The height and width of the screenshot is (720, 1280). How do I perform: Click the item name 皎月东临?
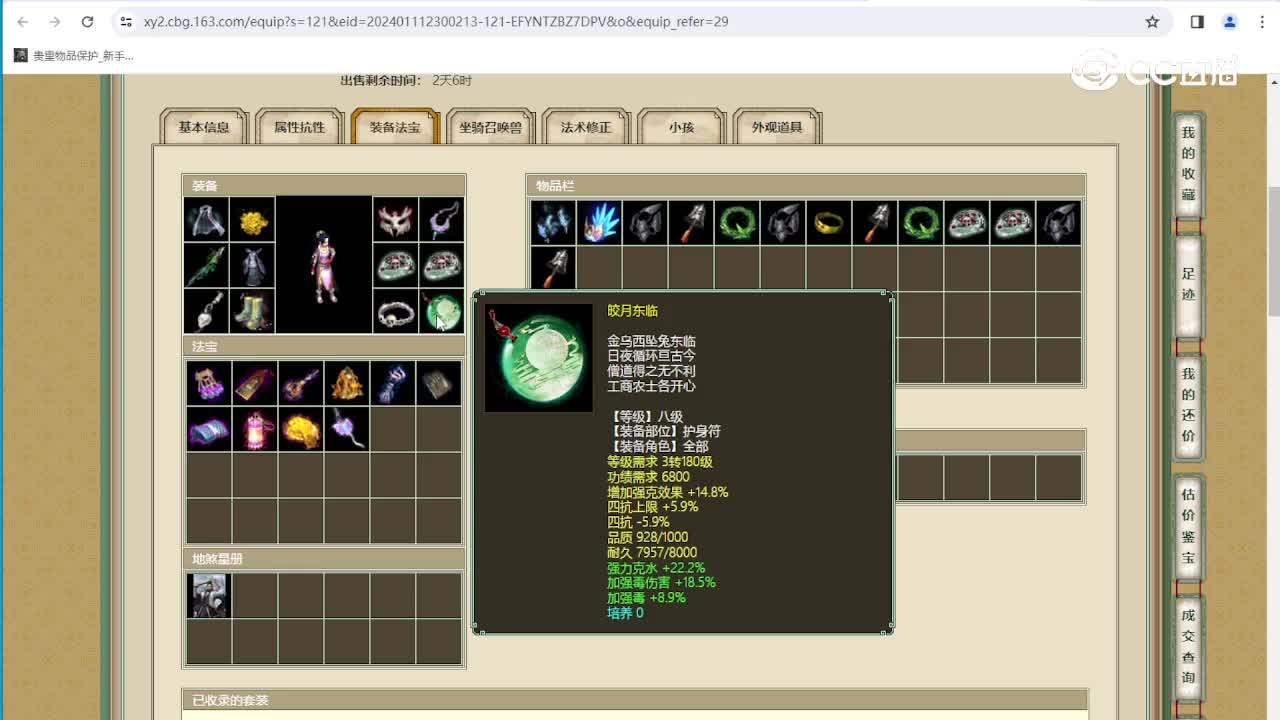(632, 311)
